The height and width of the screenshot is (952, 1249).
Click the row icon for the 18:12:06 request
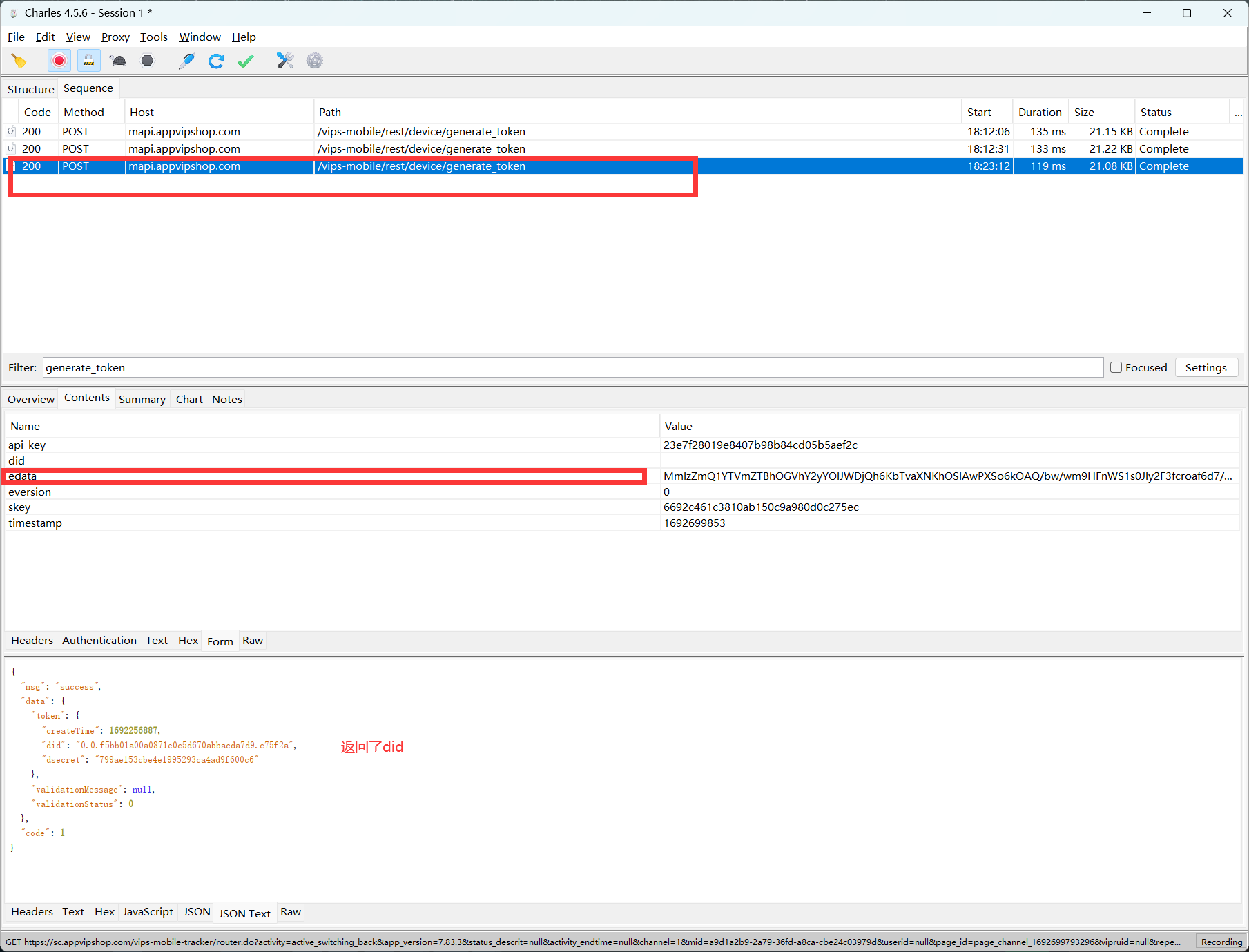pyautogui.click(x=11, y=131)
